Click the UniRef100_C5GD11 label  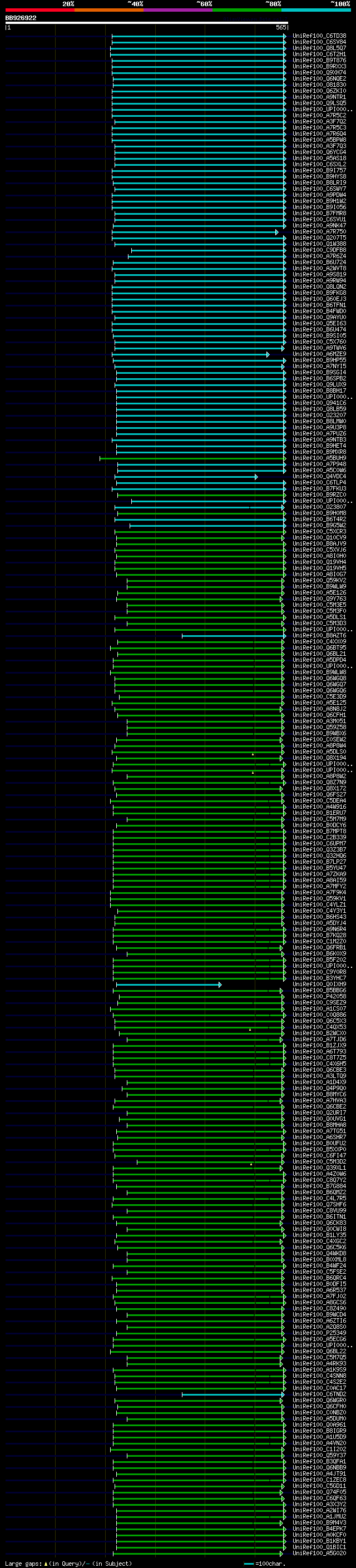coord(319,1485)
